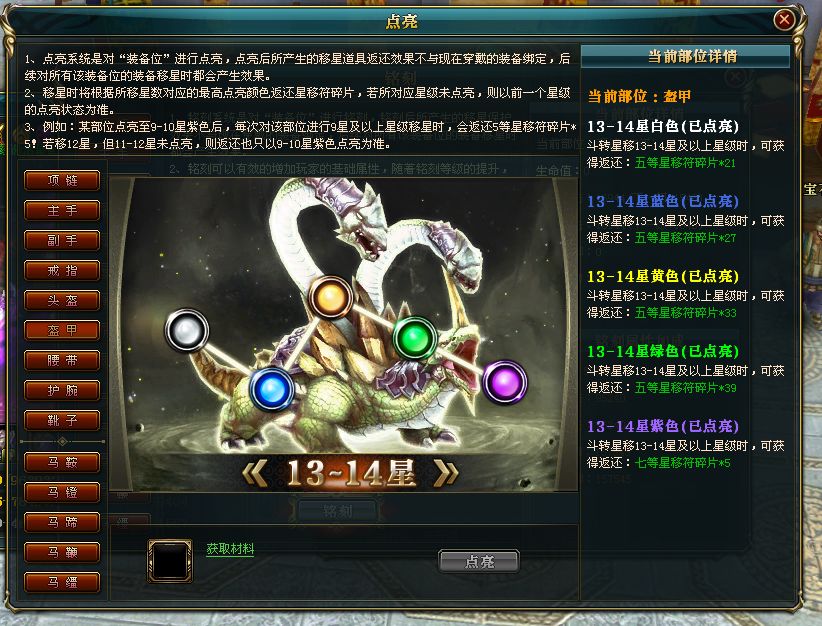Click the empty material slot
This screenshot has height=626, width=822.
(170, 560)
